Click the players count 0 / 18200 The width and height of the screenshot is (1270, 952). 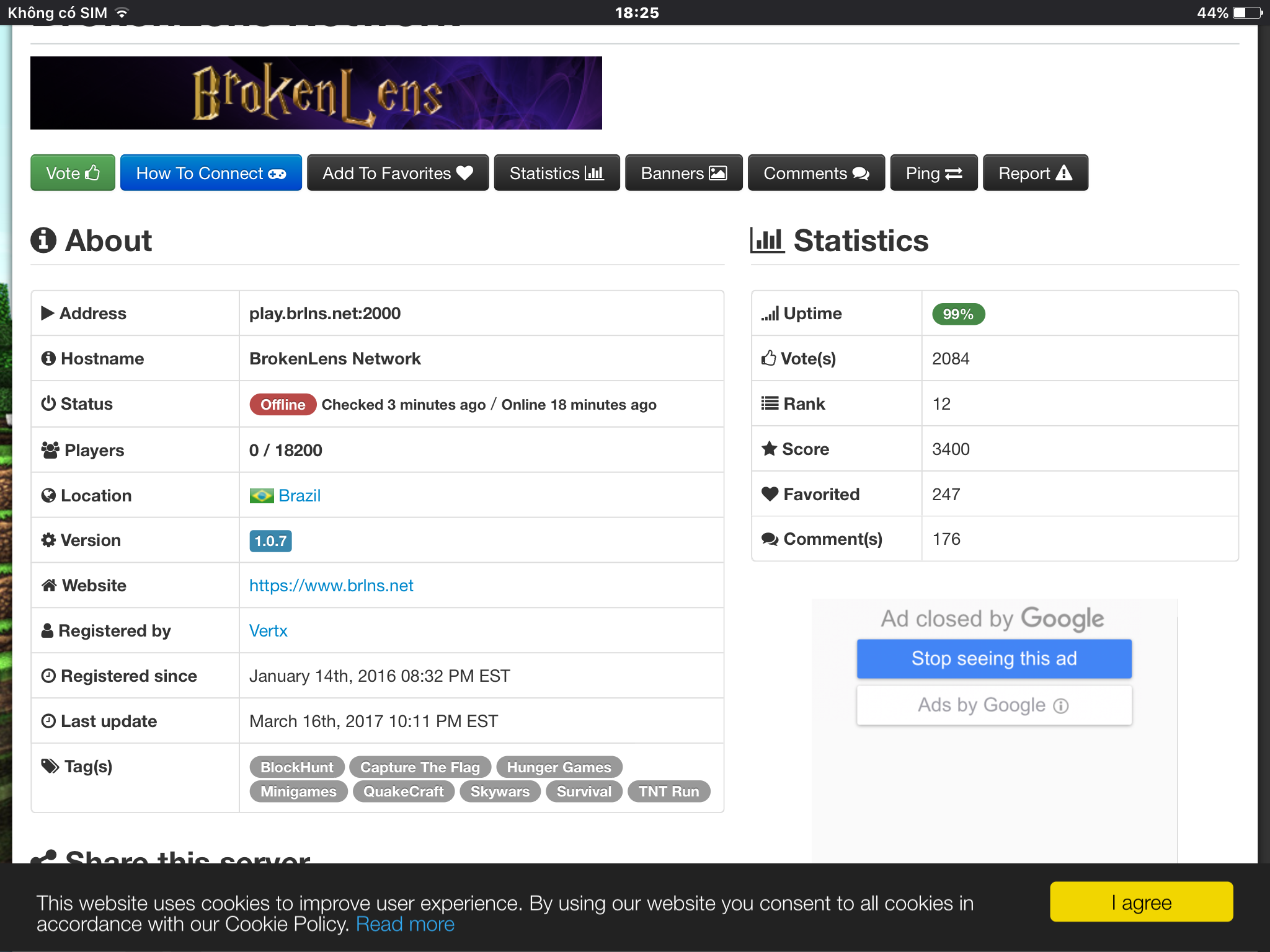285,450
